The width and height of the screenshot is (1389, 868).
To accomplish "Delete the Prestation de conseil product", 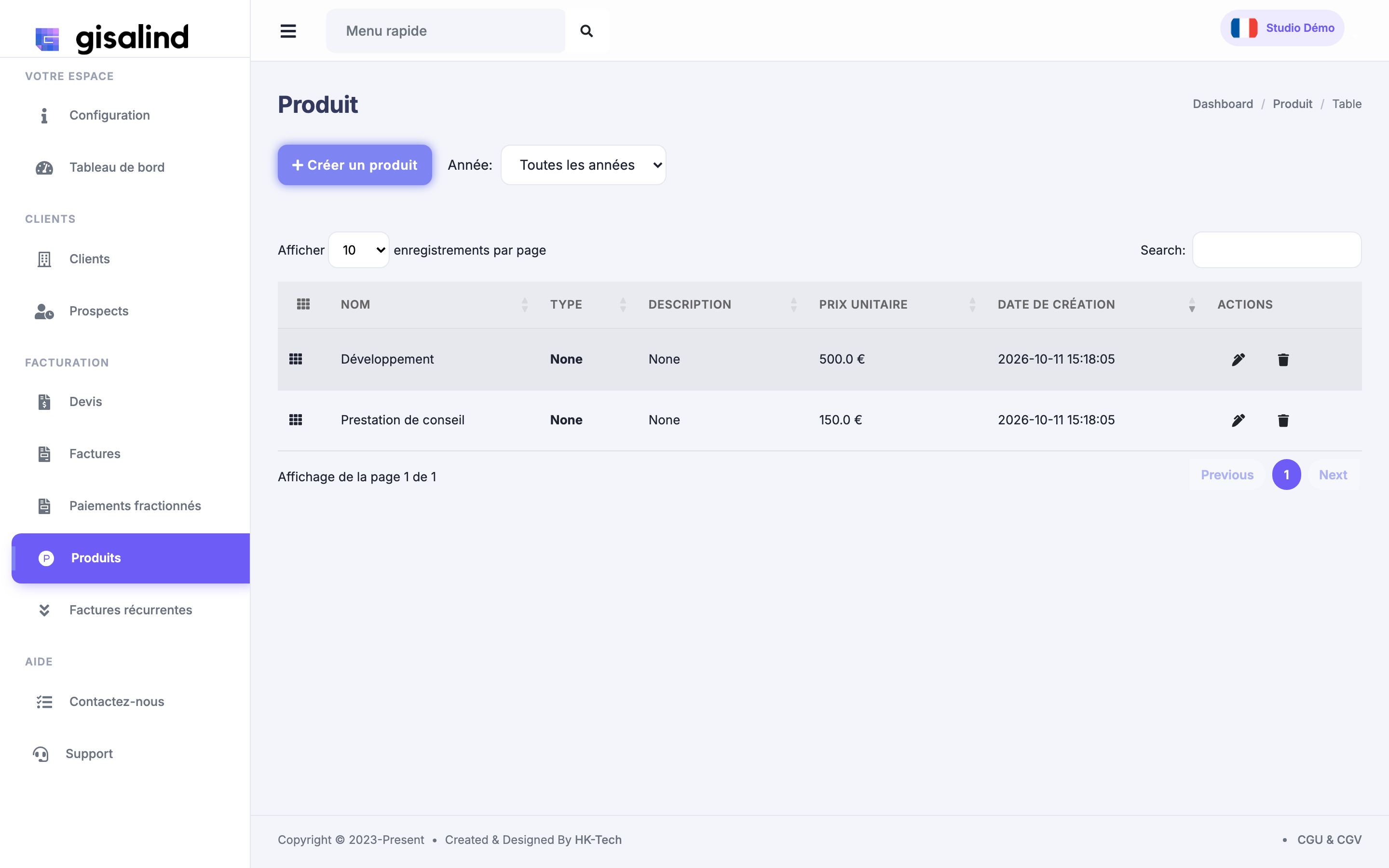I will [x=1283, y=420].
